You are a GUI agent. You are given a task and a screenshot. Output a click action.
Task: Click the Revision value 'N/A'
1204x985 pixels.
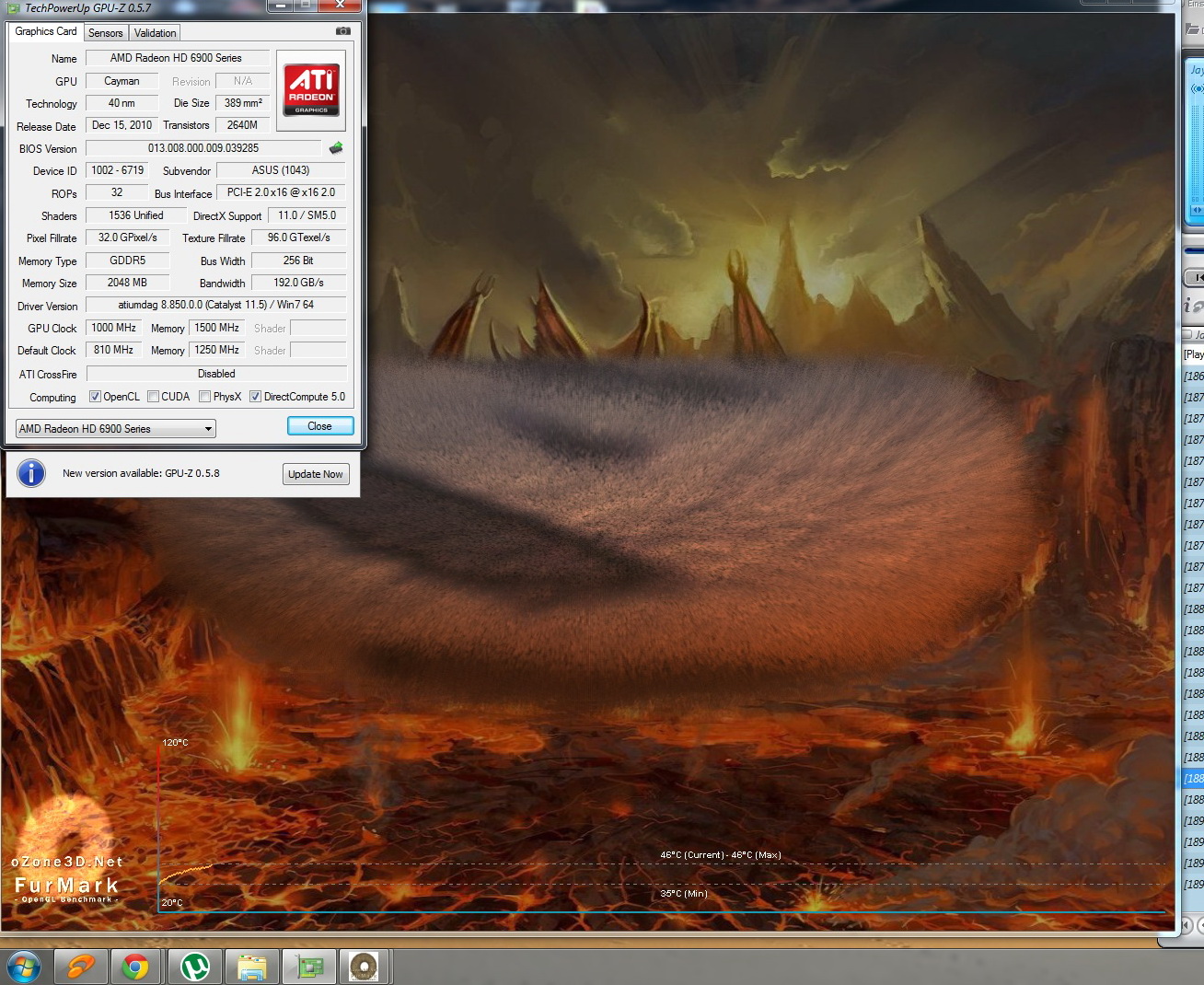[243, 81]
